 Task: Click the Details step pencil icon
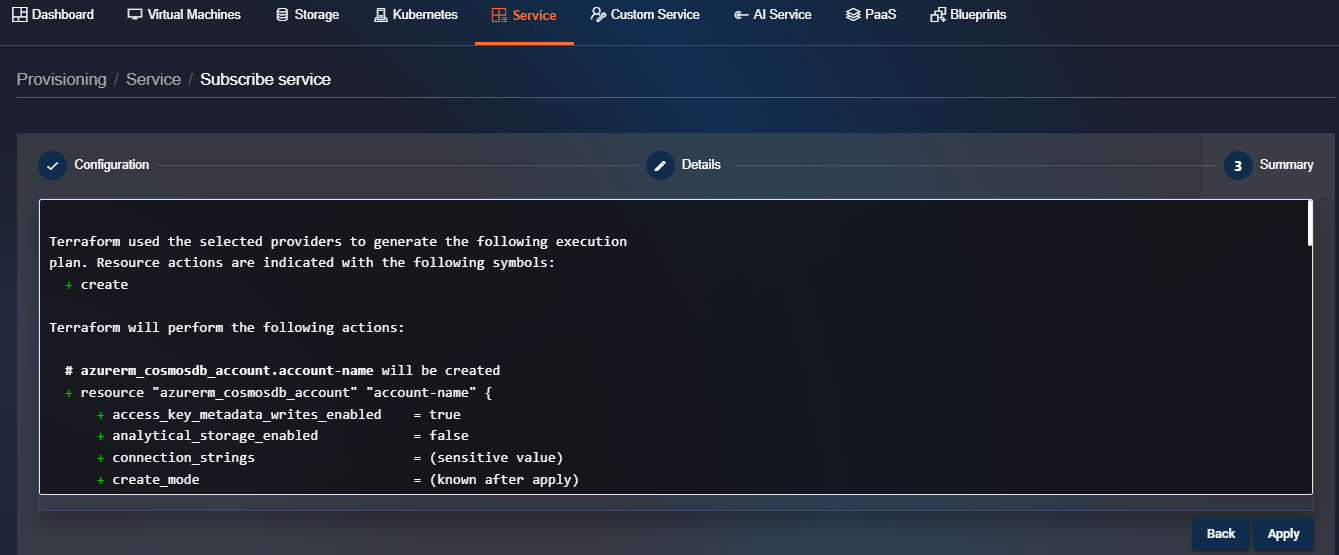pos(660,166)
